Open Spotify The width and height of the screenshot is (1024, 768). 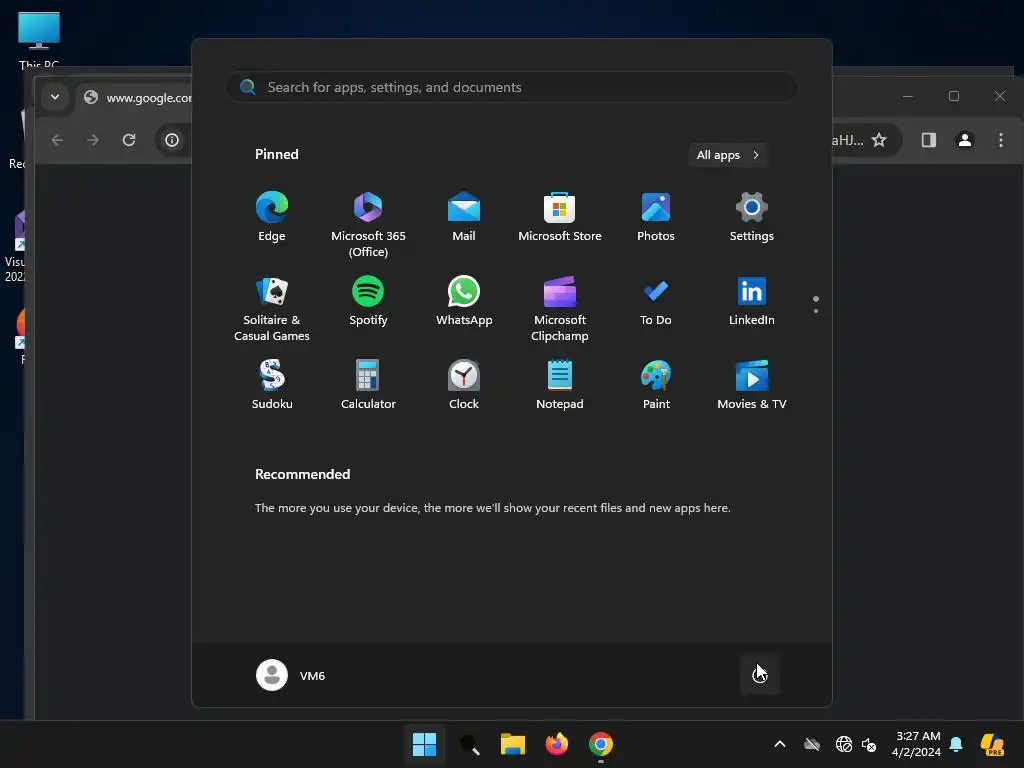pos(368,301)
